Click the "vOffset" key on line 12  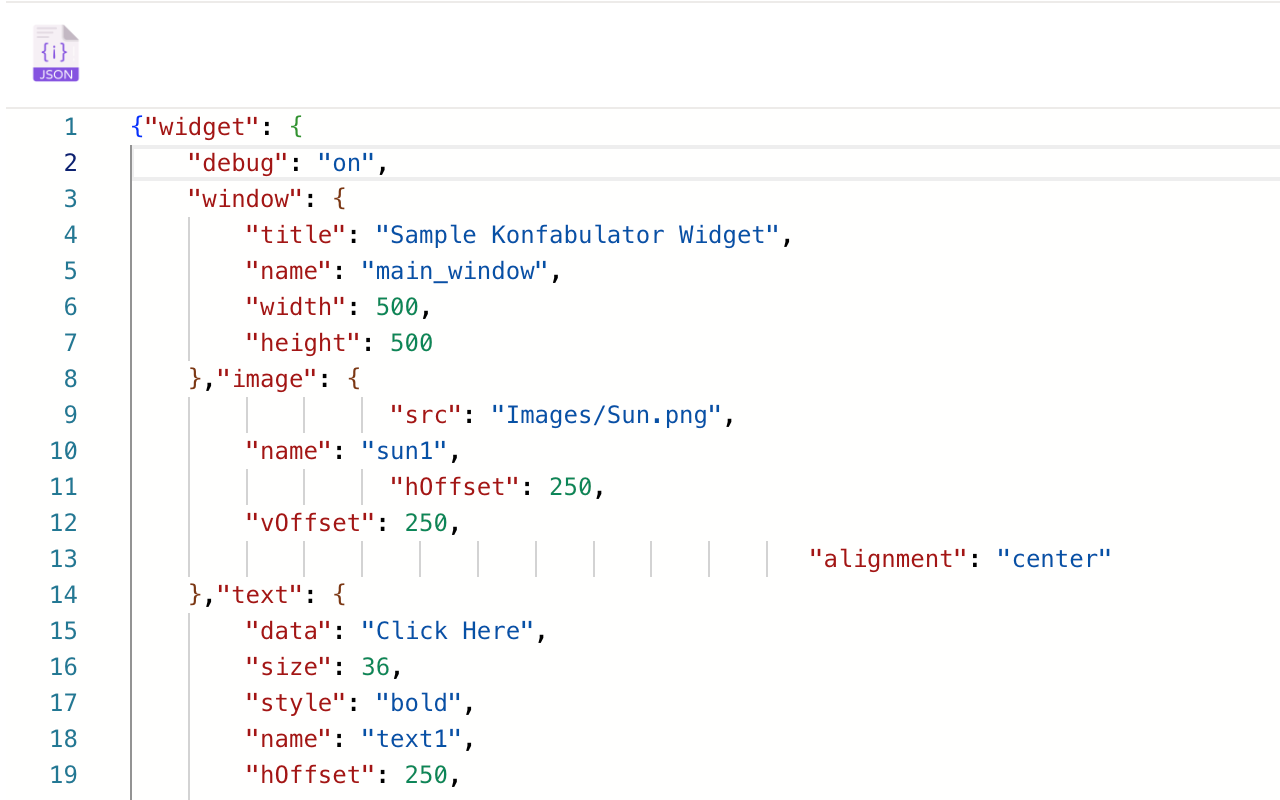311,523
